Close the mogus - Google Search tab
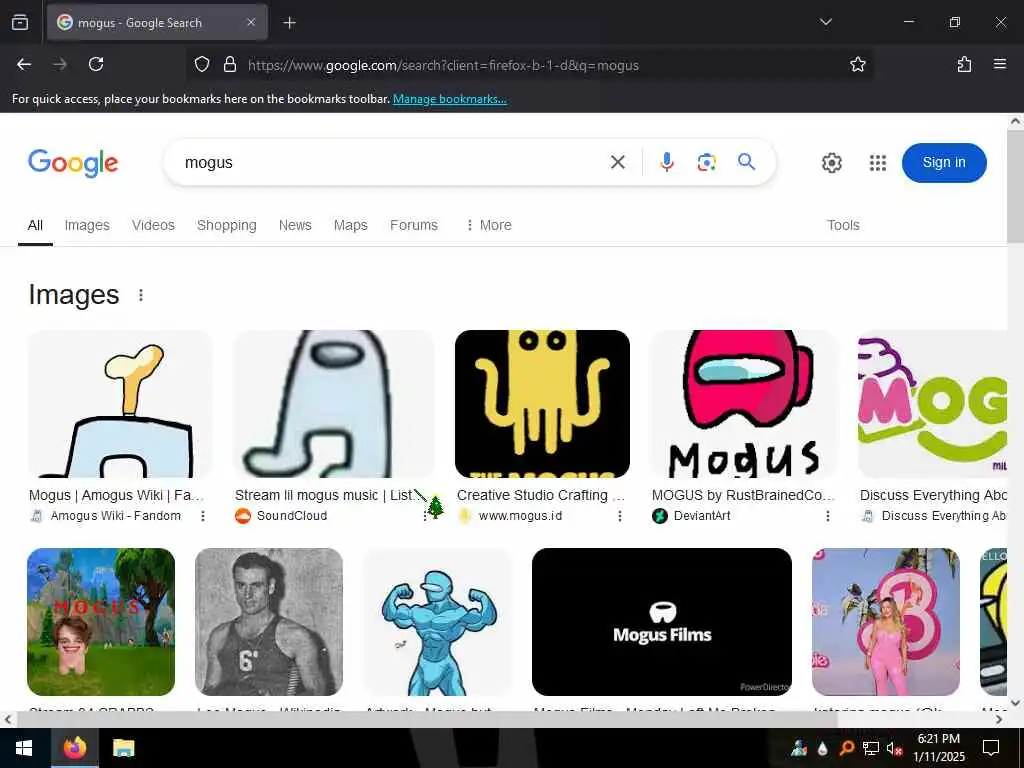Image resolution: width=1024 pixels, height=768 pixels. 251,22
